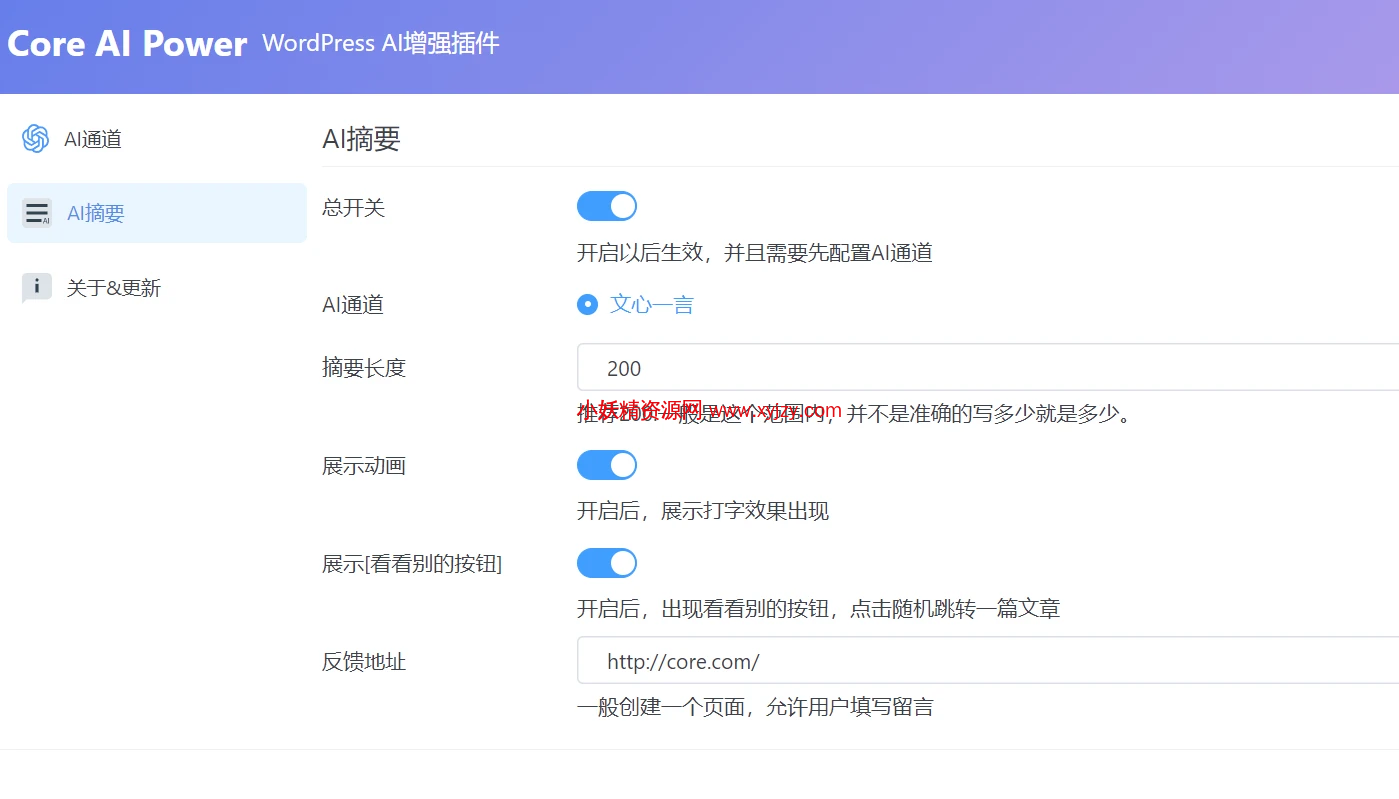This screenshot has width=1399, height=799.
Task: Click the 展示动画 label
Action: (364, 466)
